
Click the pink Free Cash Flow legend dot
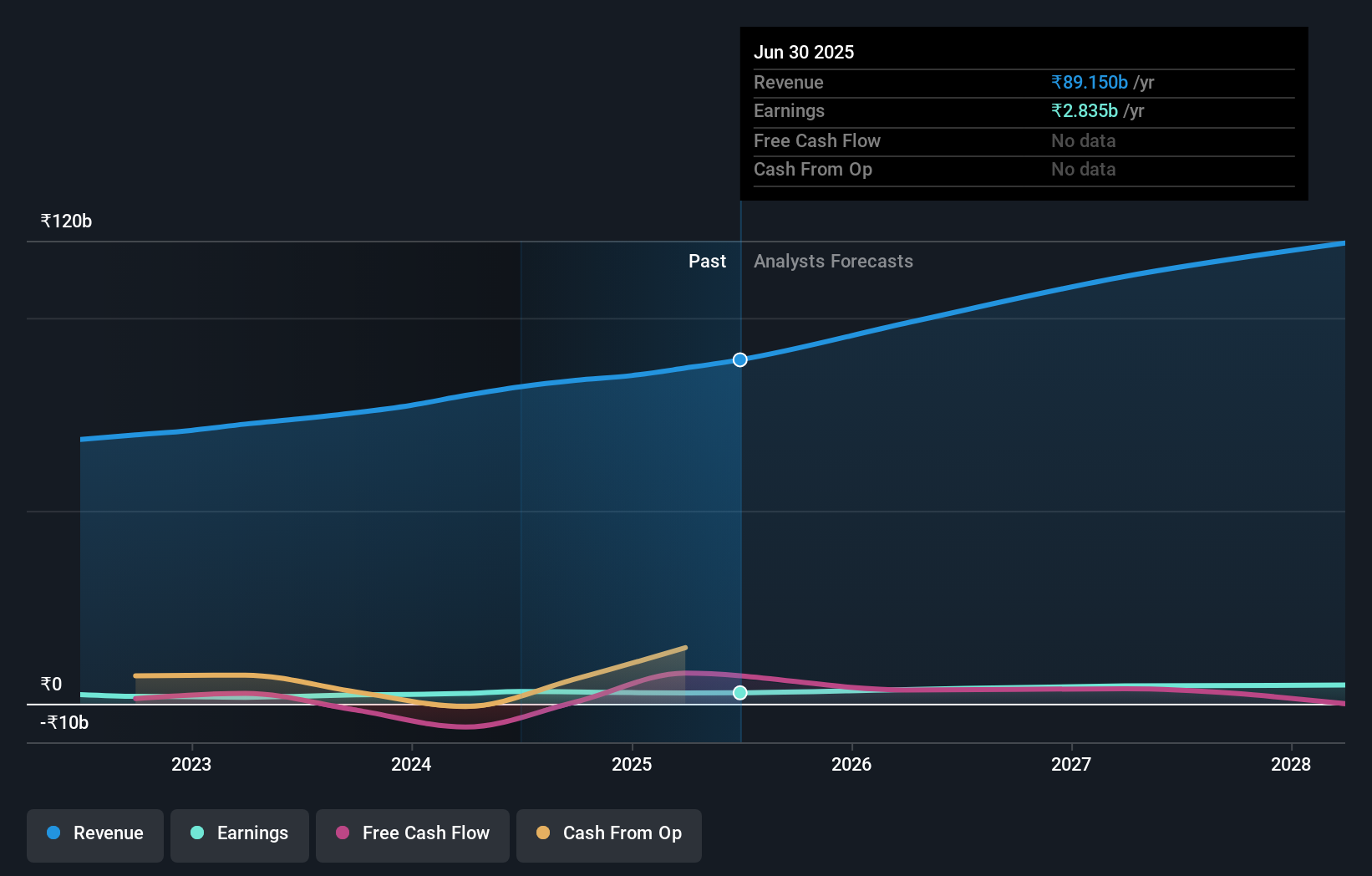pos(343,833)
